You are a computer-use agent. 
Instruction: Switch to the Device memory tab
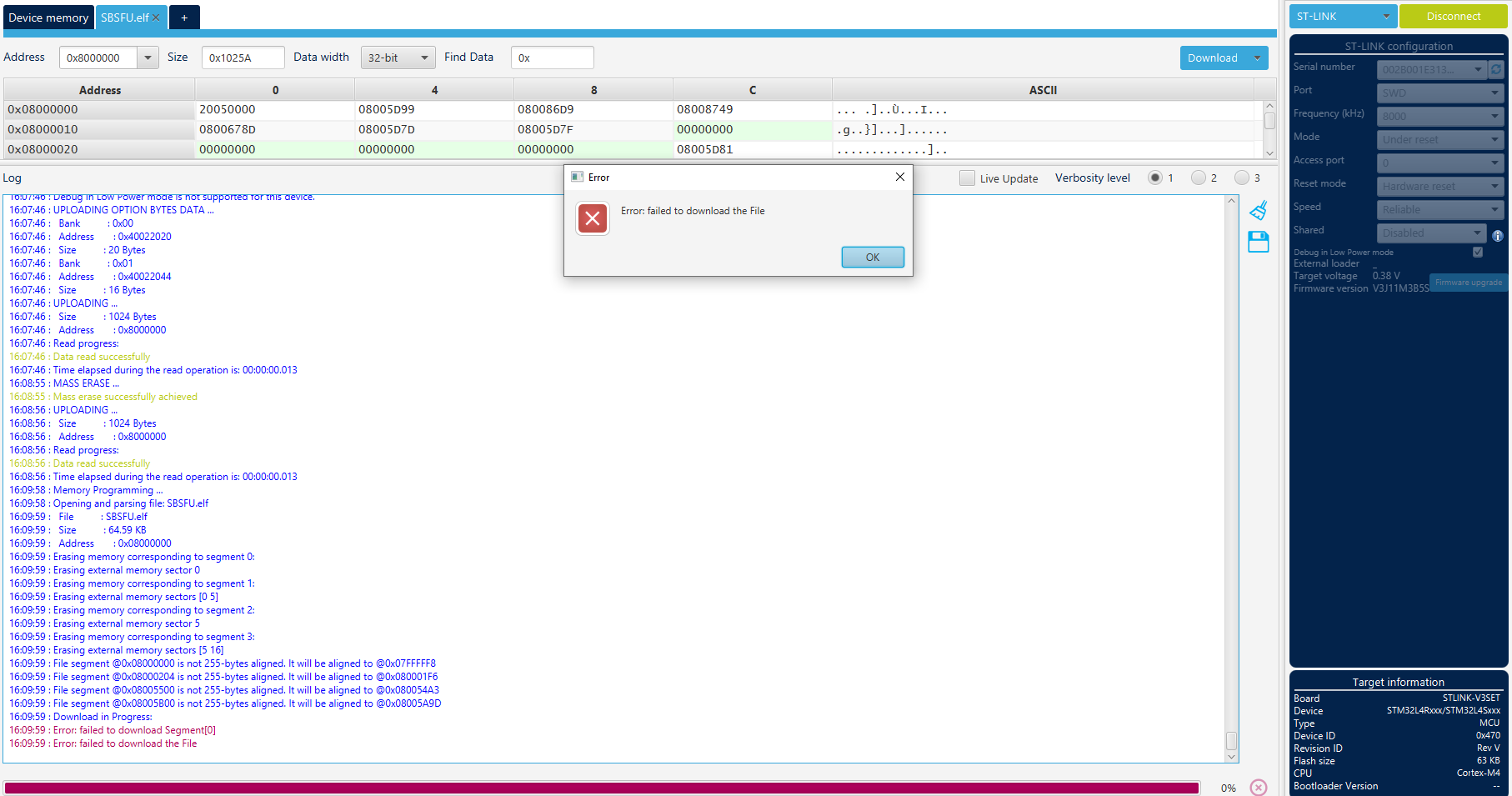(48, 17)
